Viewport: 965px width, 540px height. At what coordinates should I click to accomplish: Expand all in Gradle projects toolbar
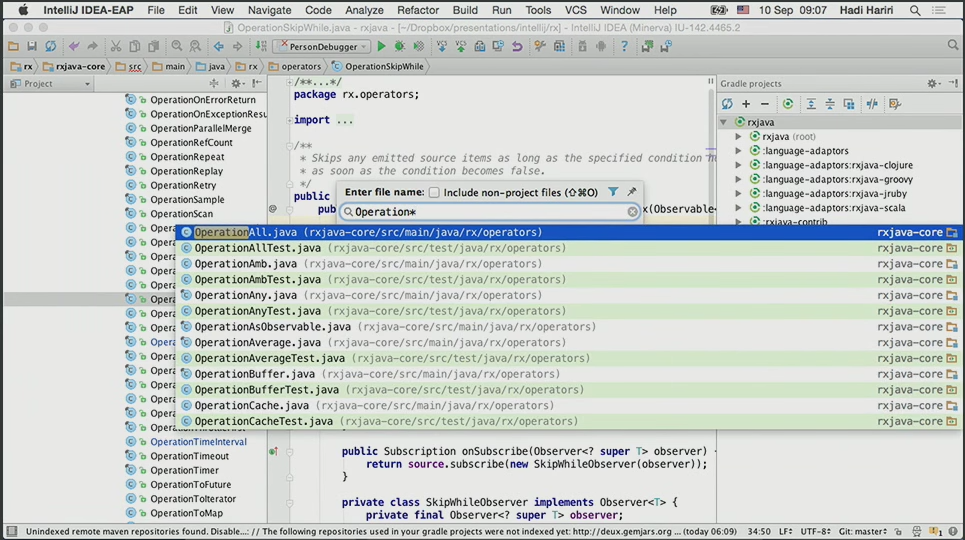[x=811, y=104]
